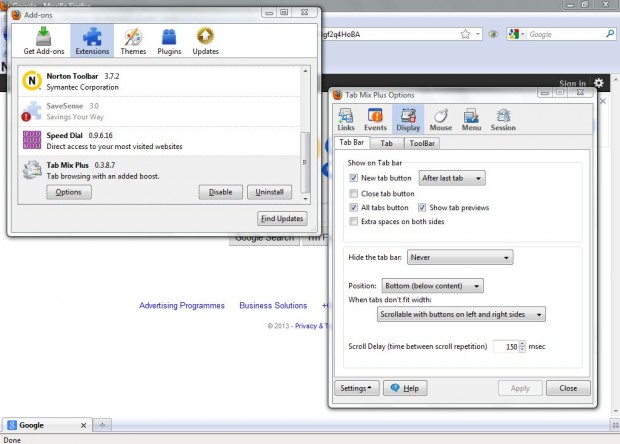This screenshot has height=444, width=620.
Task: Click Scroll Delay spinner up arrow
Action: point(522,344)
